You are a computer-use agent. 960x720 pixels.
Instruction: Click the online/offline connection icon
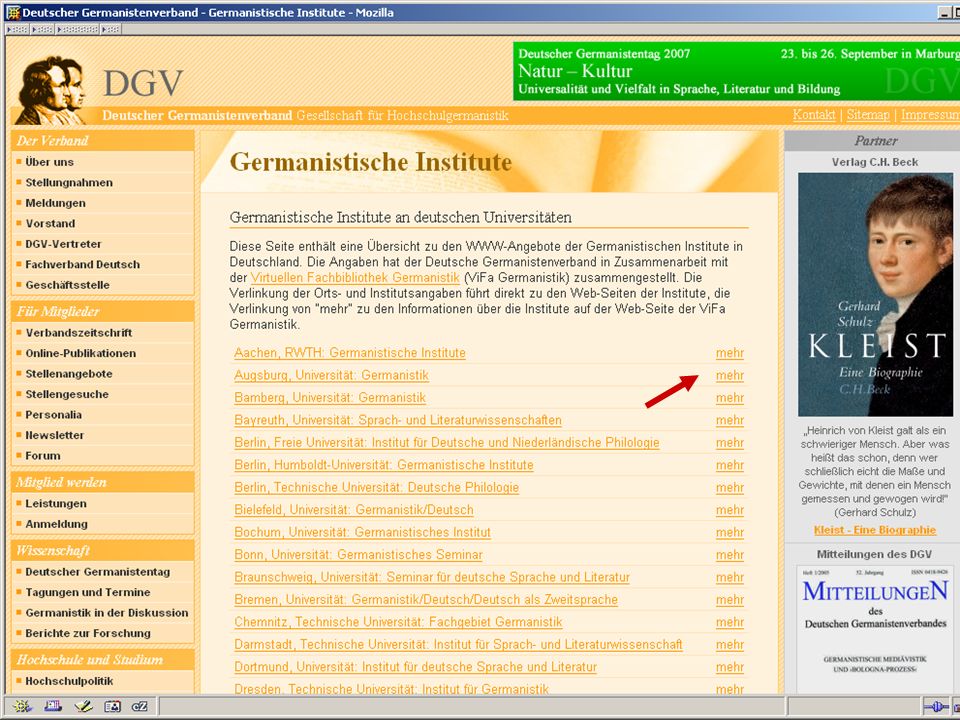pos(936,706)
